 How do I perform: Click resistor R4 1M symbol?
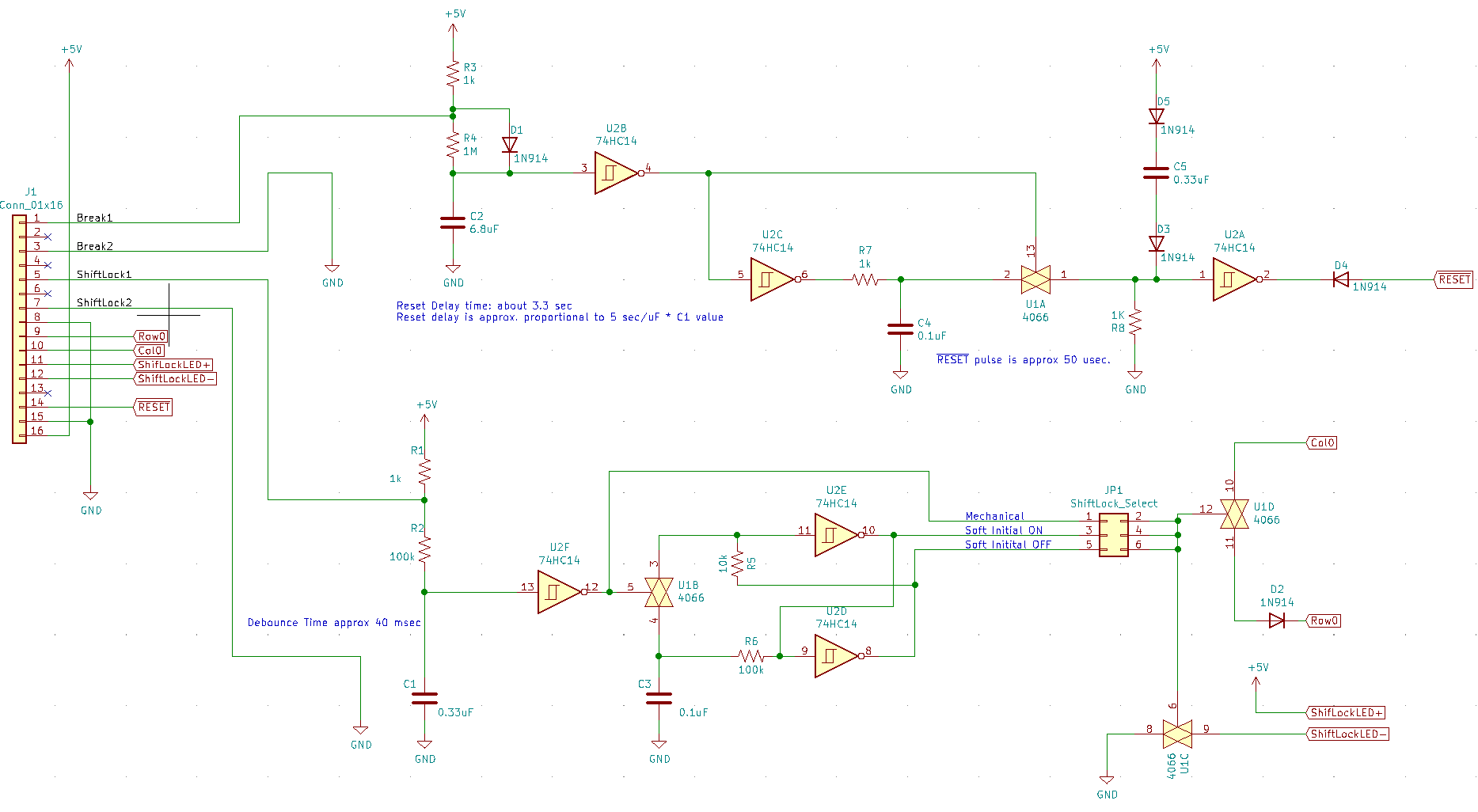point(452,145)
